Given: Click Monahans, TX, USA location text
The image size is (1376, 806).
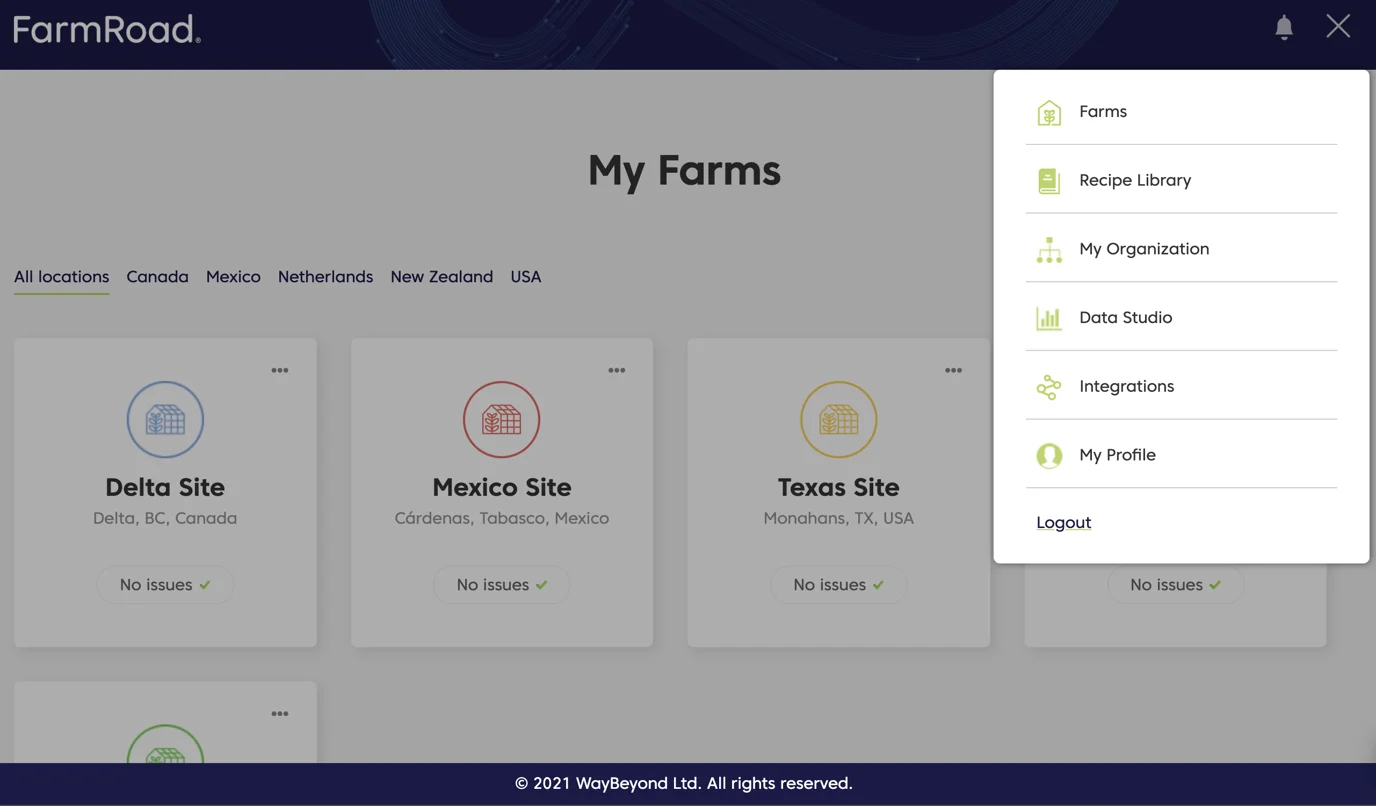Looking at the screenshot, I should 839,518.
